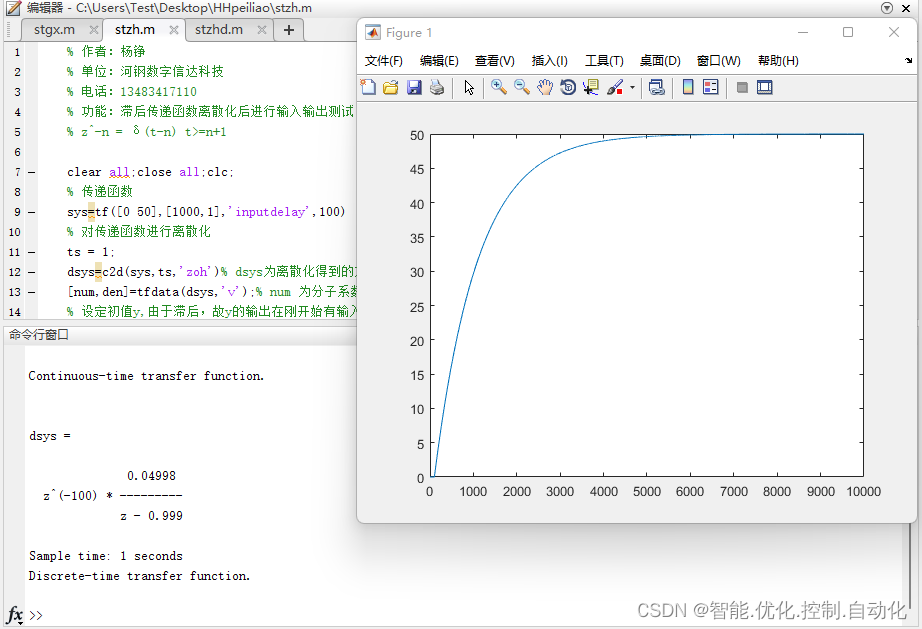Click 'dsys =' output in command window
This screenshot has width=922, height=629.
pyautogui.click(x=50, y=436)
